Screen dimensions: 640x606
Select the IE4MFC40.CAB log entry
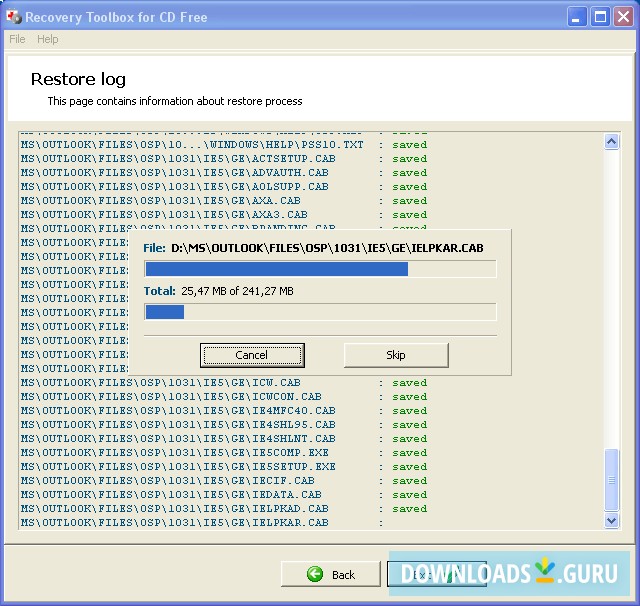point(224,411)
